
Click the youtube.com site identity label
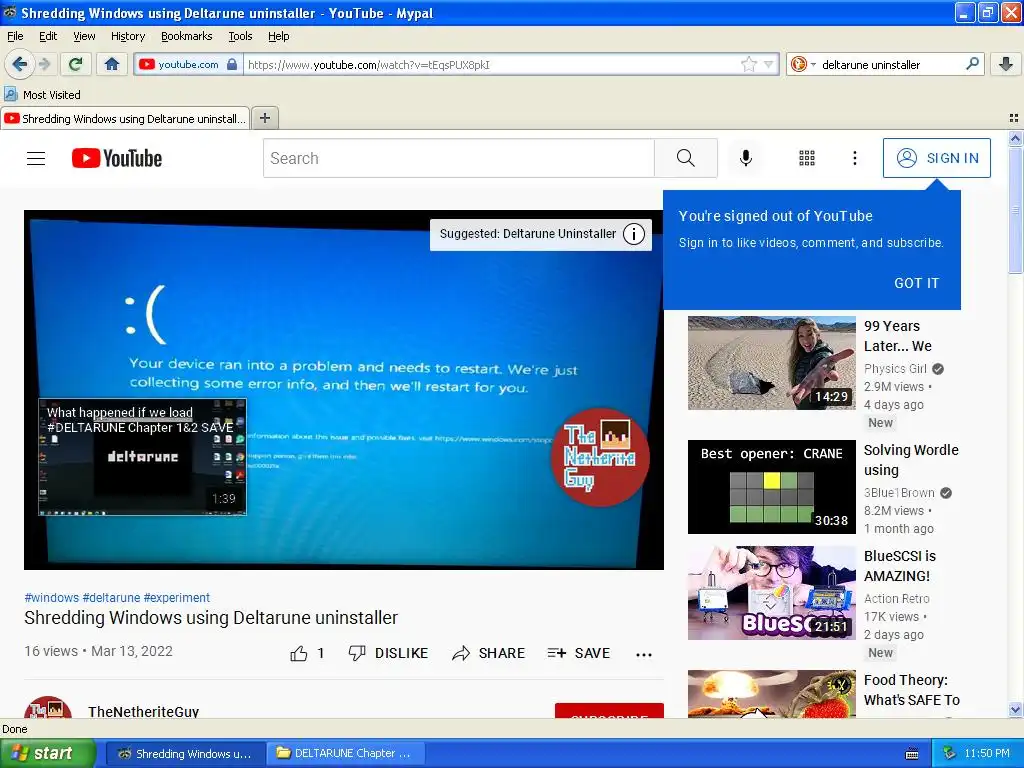188,64
